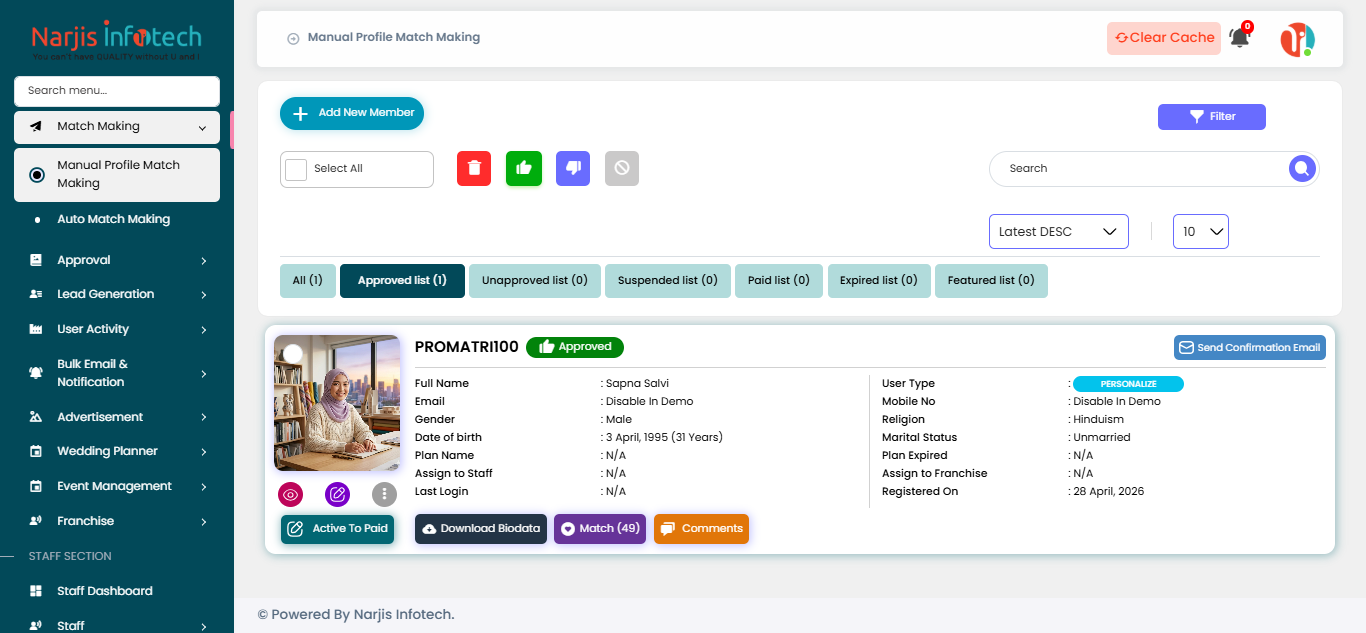This screenshot has height=633, width=1366.
Task: Click the purple thumbs-down unapprove icon
Action: click(x=573, y=168)
